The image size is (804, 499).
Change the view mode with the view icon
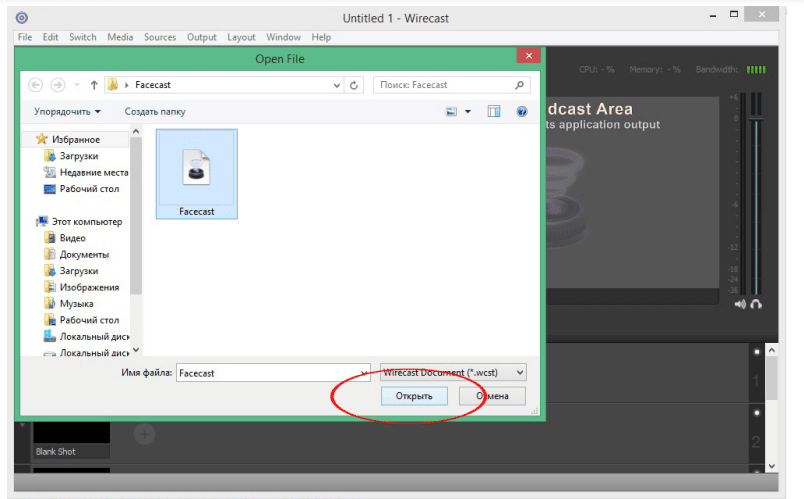click(x=451, y=111)
